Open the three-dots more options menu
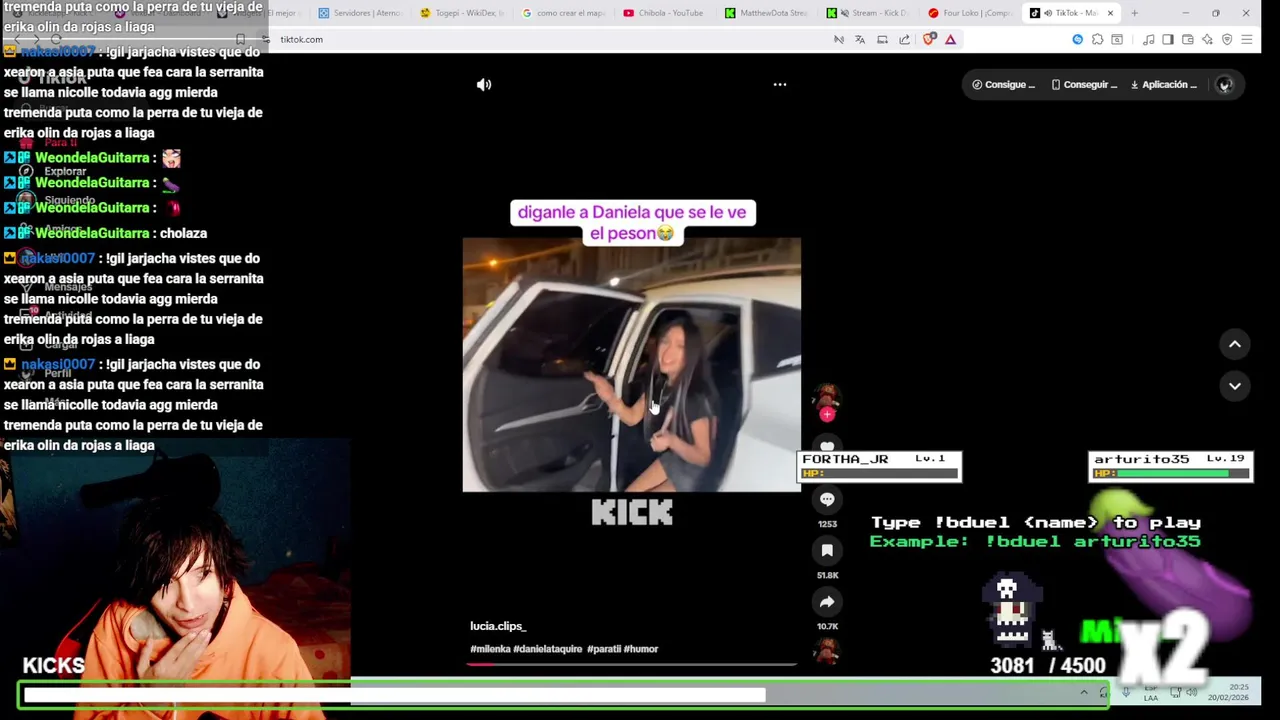 (780, 85)
